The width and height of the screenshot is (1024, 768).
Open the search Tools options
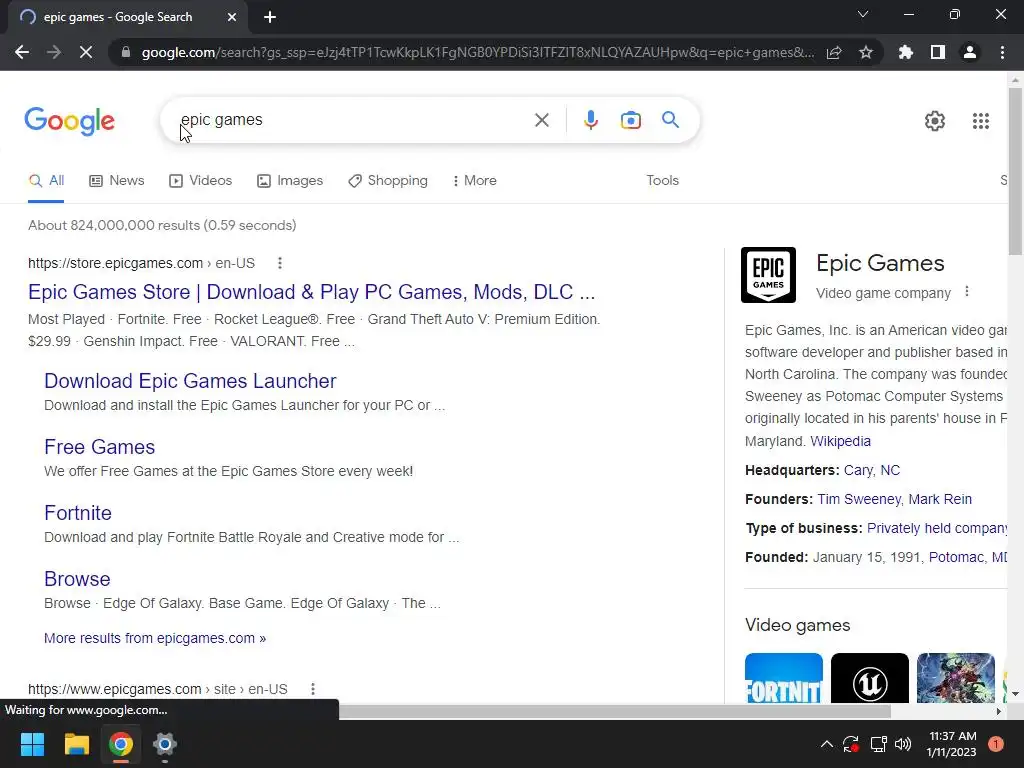662,180
